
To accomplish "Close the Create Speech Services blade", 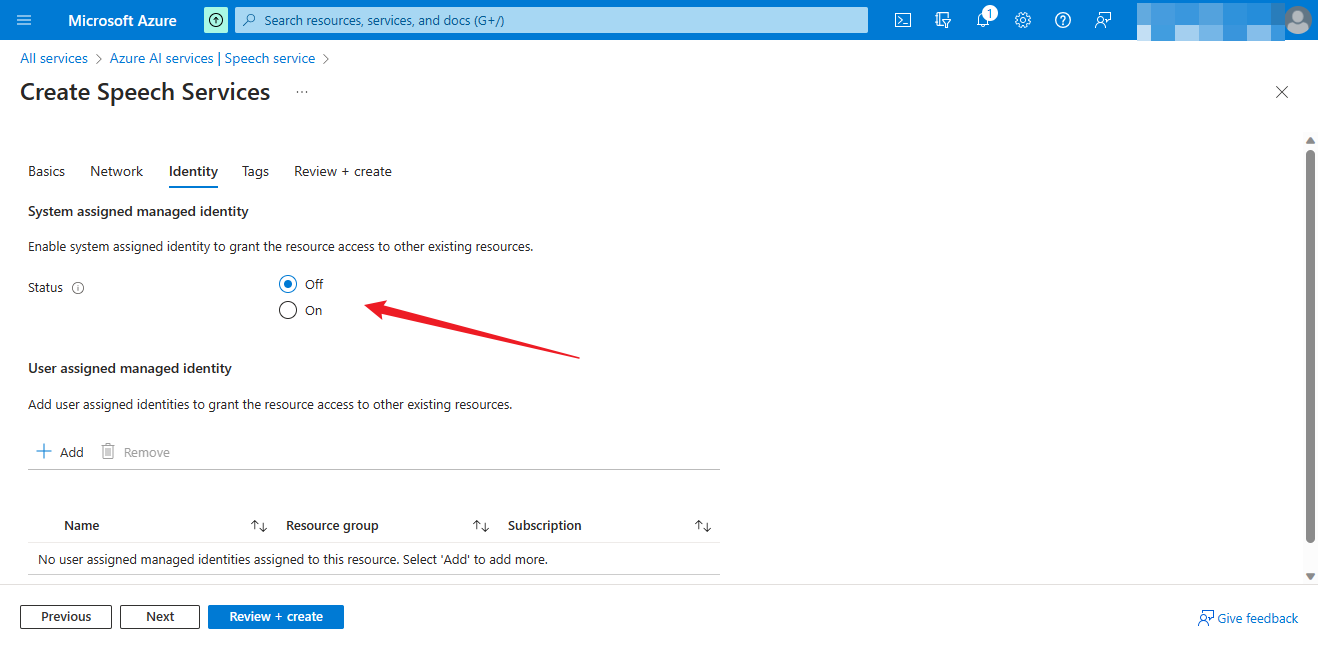I will (x=1282, y=92).
